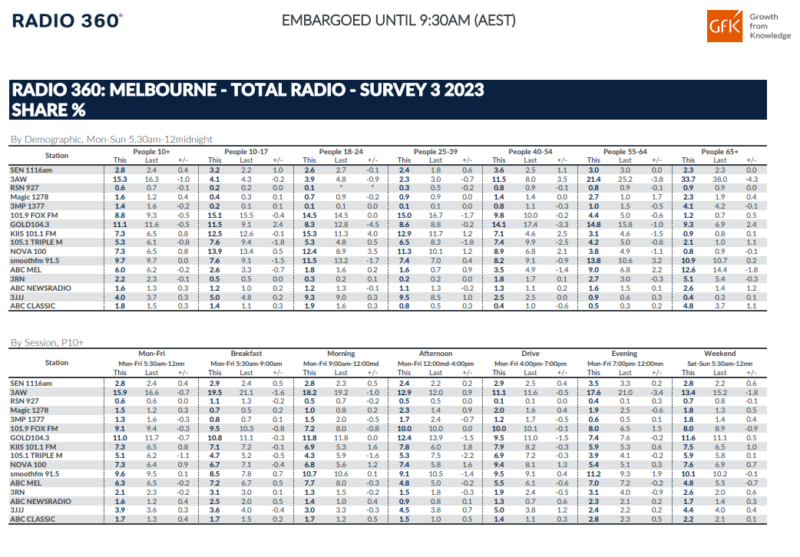Click the 'People 18-24' column header
800x557 pixels.
(x=341, y=151)
